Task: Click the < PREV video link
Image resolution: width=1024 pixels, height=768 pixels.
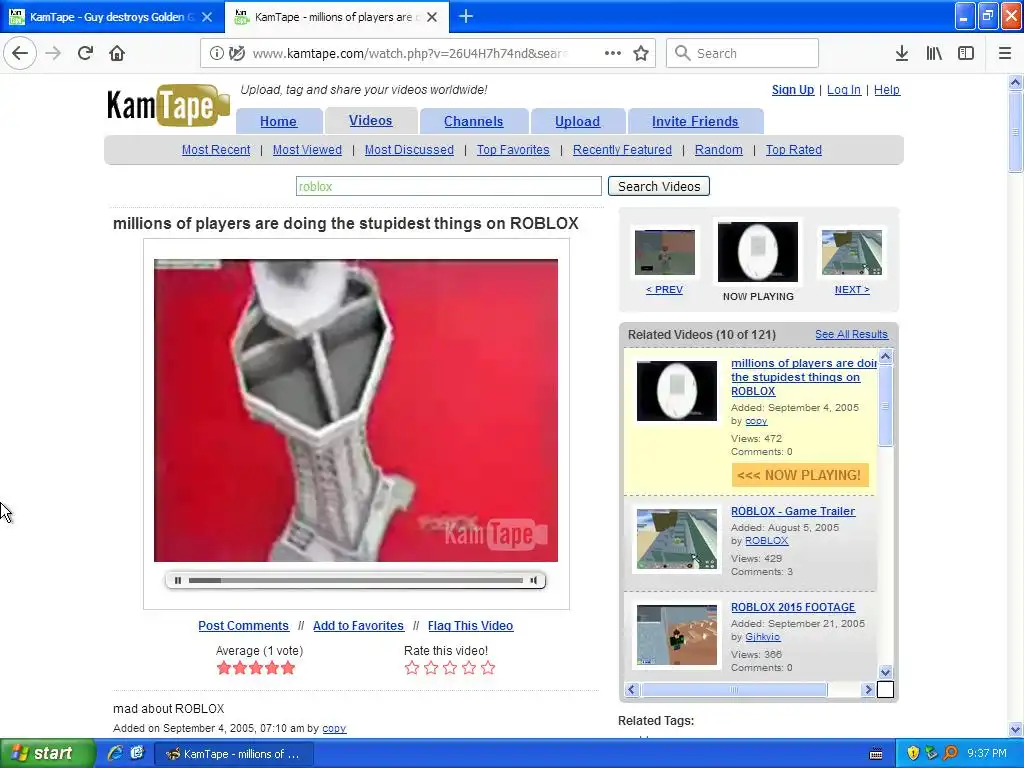Action: pos(664,289)
